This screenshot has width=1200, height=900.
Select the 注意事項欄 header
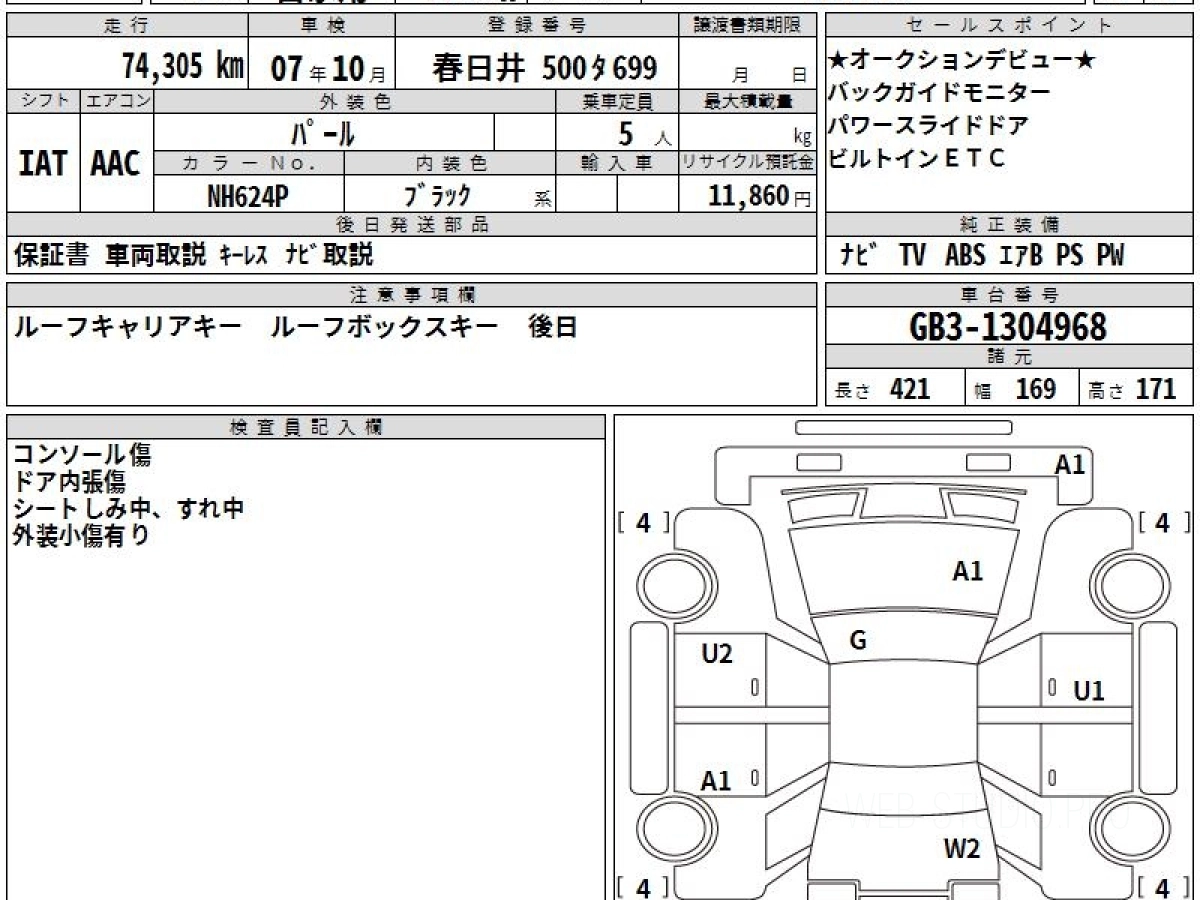(411, 294)
